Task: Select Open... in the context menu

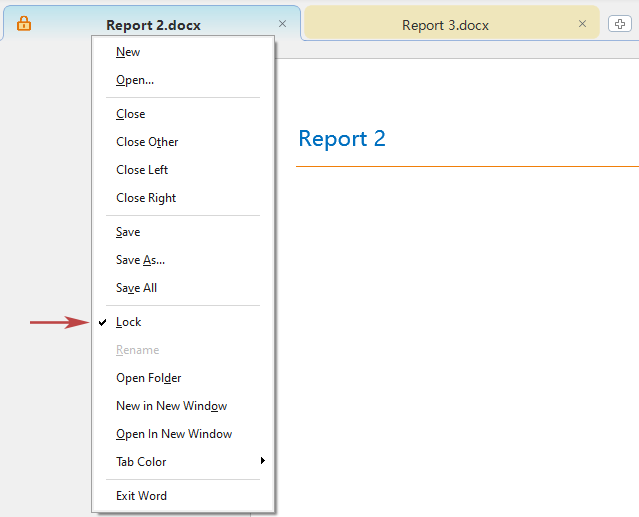Action: click(x=135, y=80)
